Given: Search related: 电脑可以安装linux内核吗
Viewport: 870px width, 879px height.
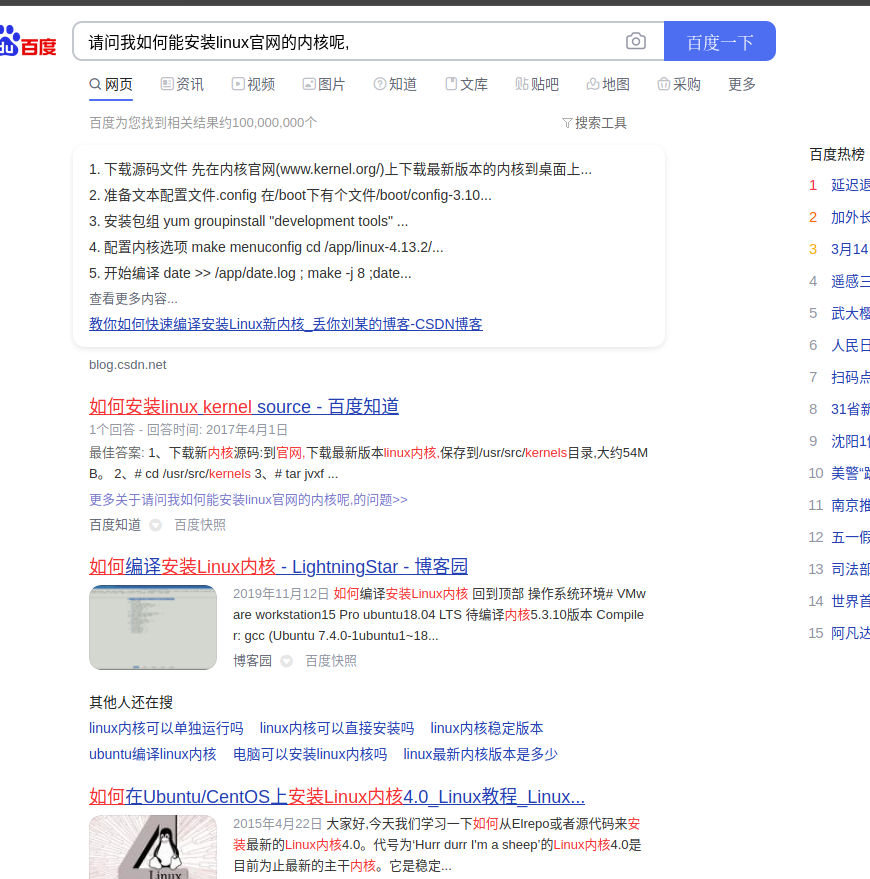Looking at the screenshot, I should point(310,754).
